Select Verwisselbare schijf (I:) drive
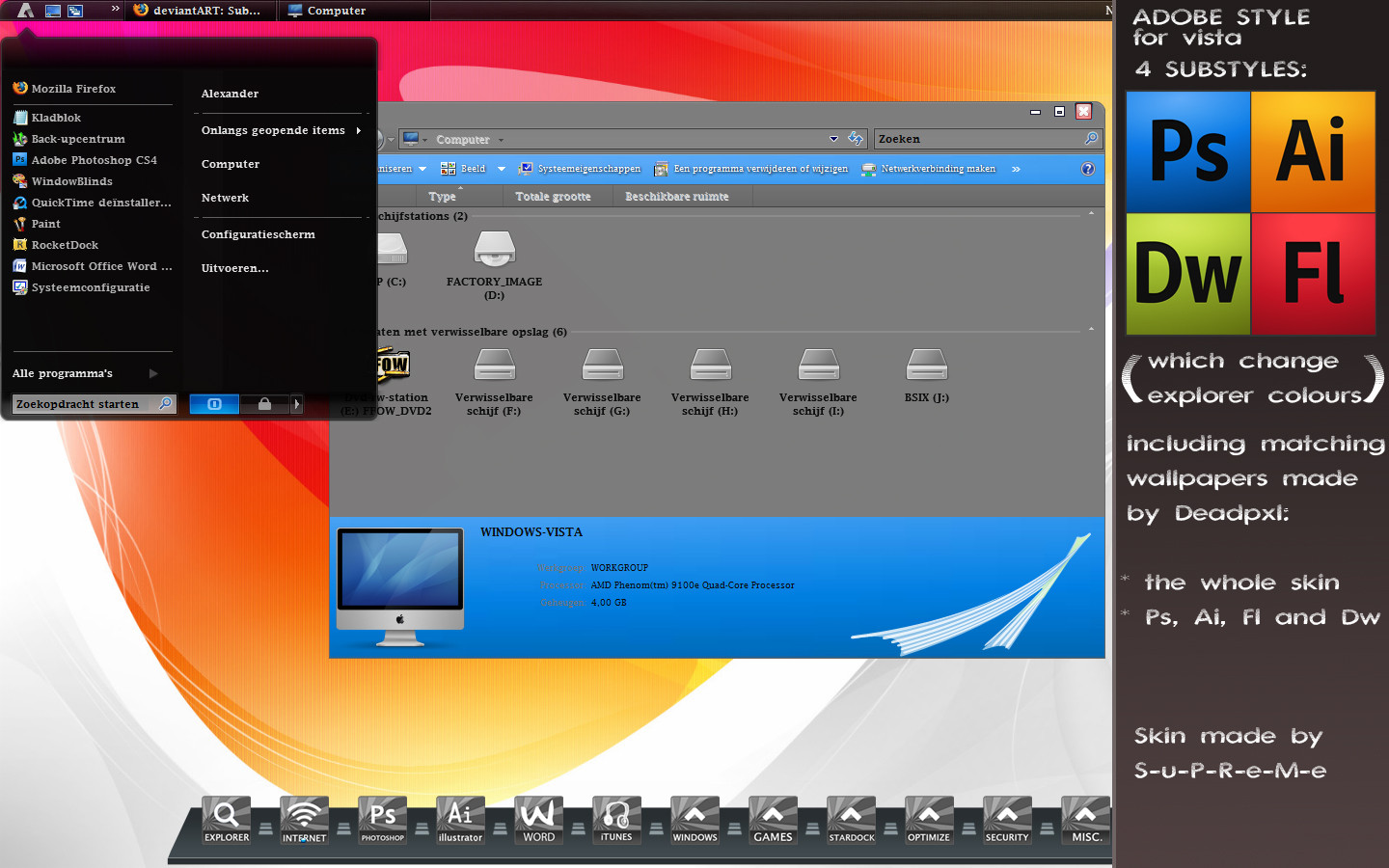Viewport: 1389px width, 868px height. coord(818,382)
